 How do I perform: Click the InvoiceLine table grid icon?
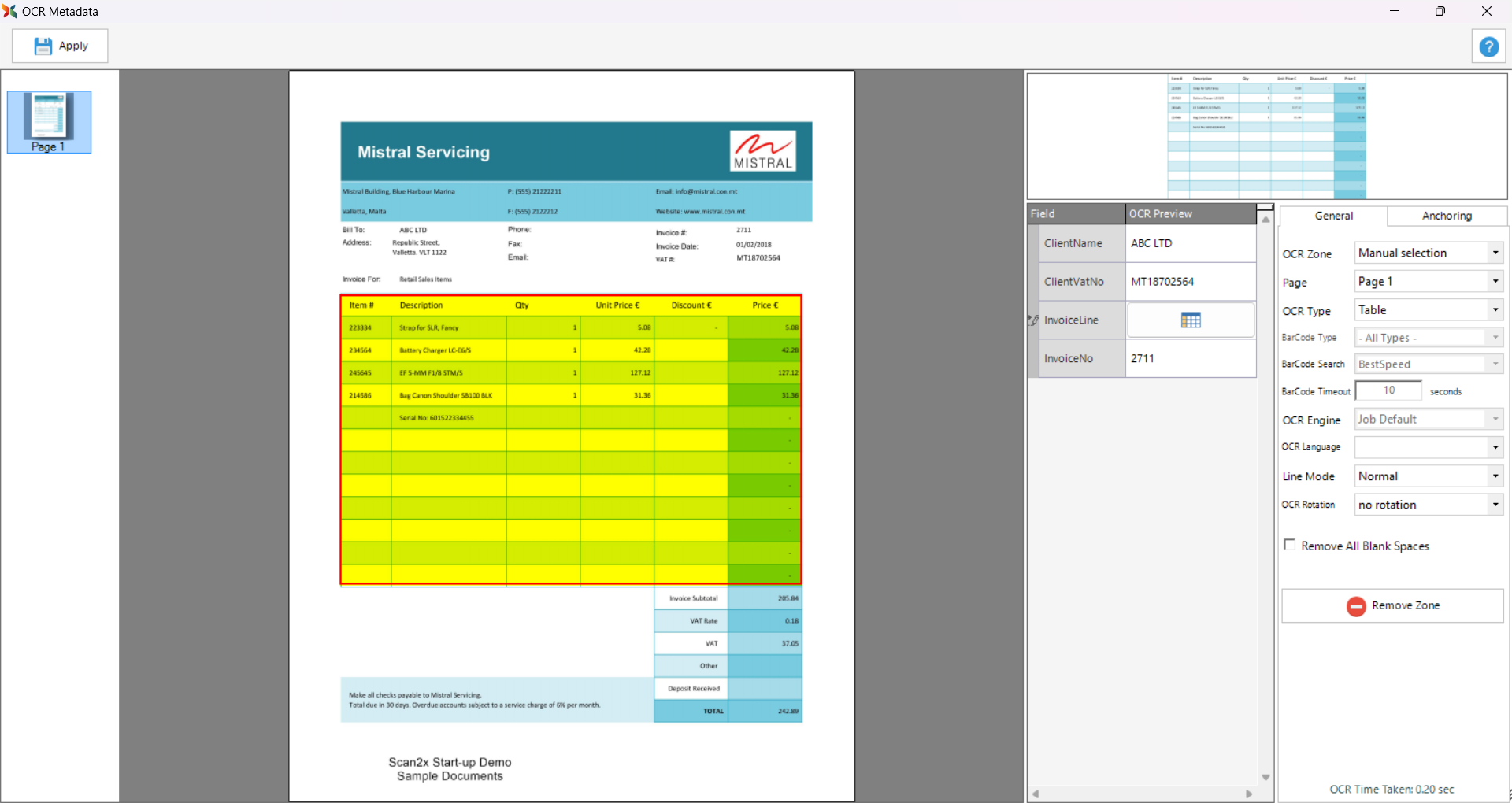click(x=1191, y=320)
